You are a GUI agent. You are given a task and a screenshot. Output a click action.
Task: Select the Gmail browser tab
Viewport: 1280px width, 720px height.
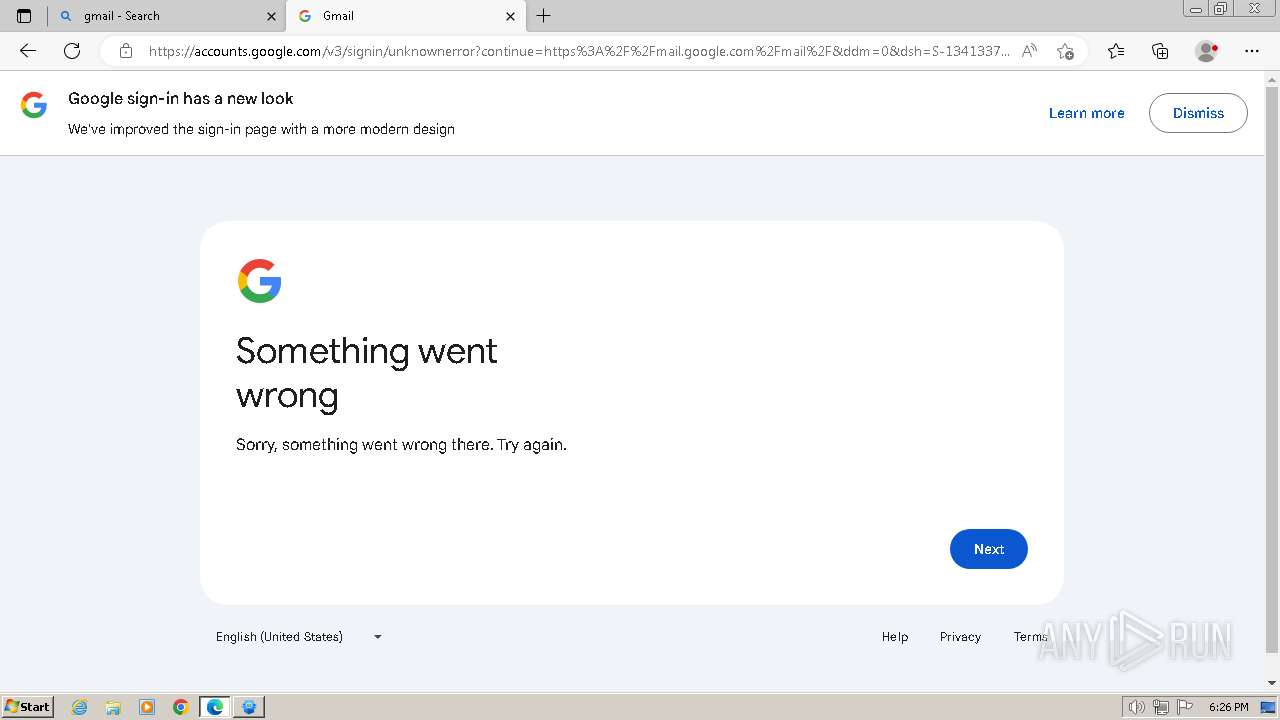click(406, 16)
